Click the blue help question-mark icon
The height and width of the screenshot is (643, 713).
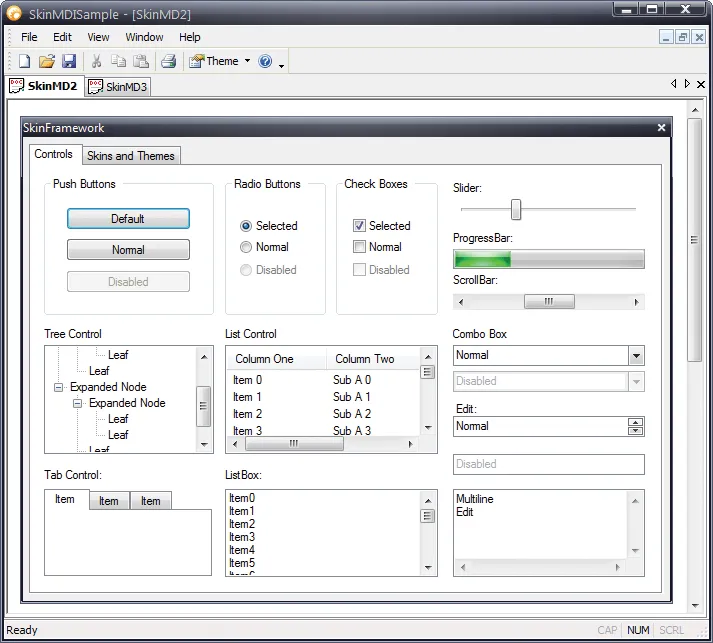[265, 61]
